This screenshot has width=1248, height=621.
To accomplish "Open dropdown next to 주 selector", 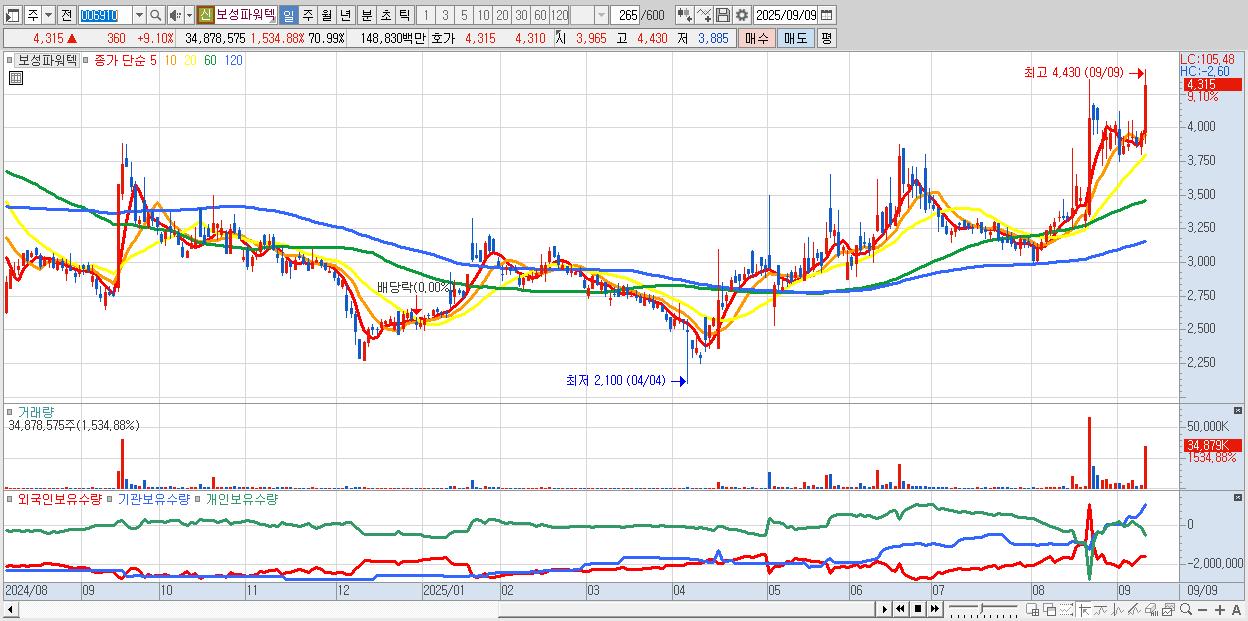I will coord(49,15).
